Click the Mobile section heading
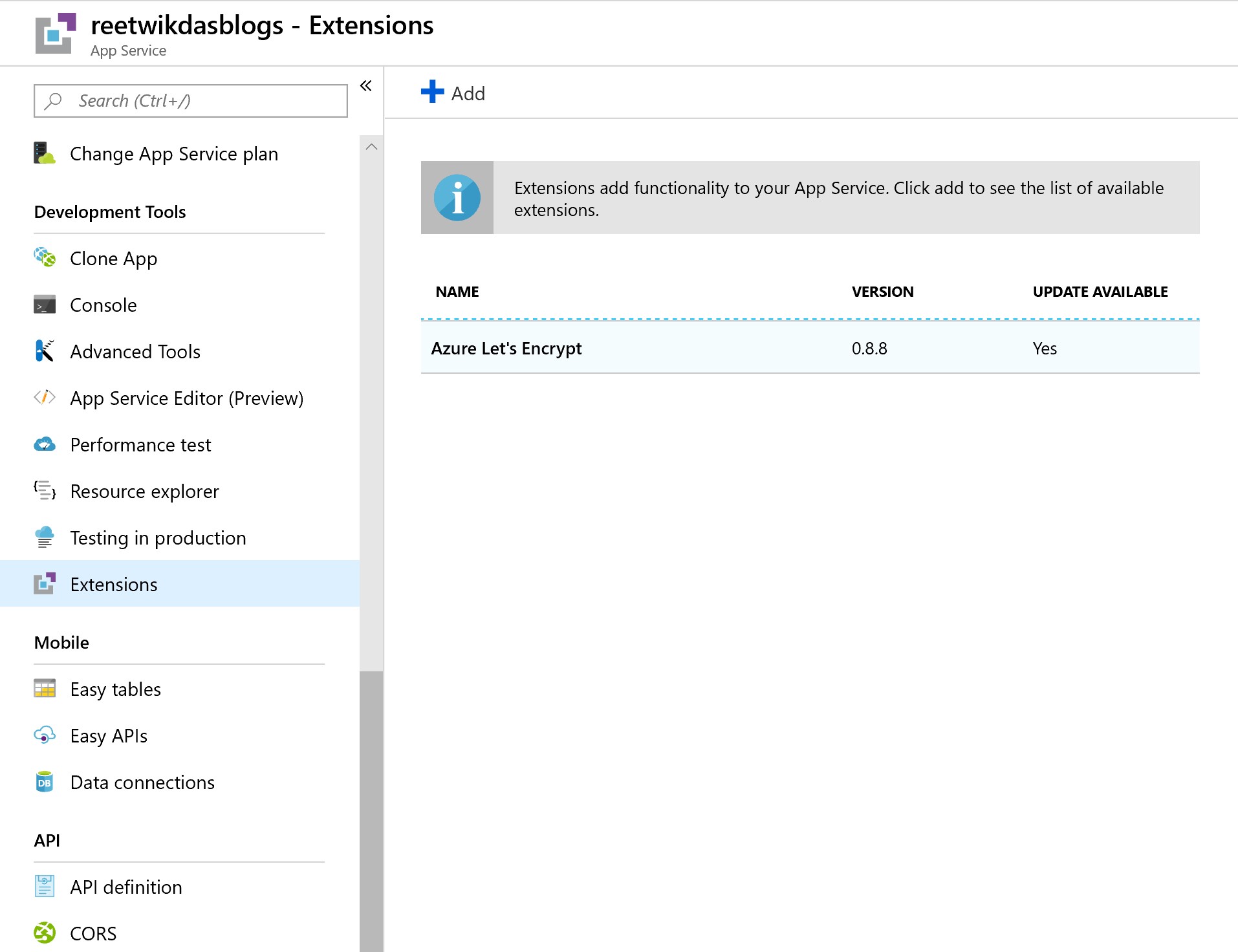 [x=61, y=643]
